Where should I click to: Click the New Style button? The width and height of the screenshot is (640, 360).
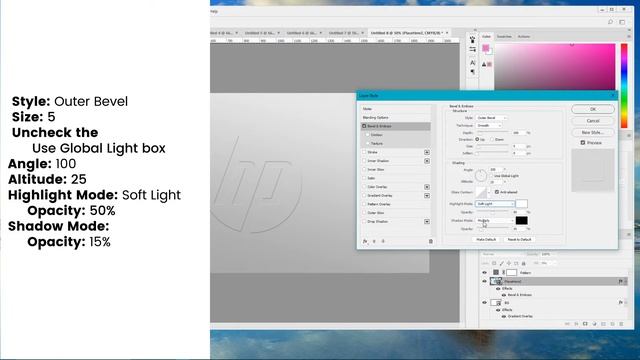pyautogui.click(x=593, y=132)
